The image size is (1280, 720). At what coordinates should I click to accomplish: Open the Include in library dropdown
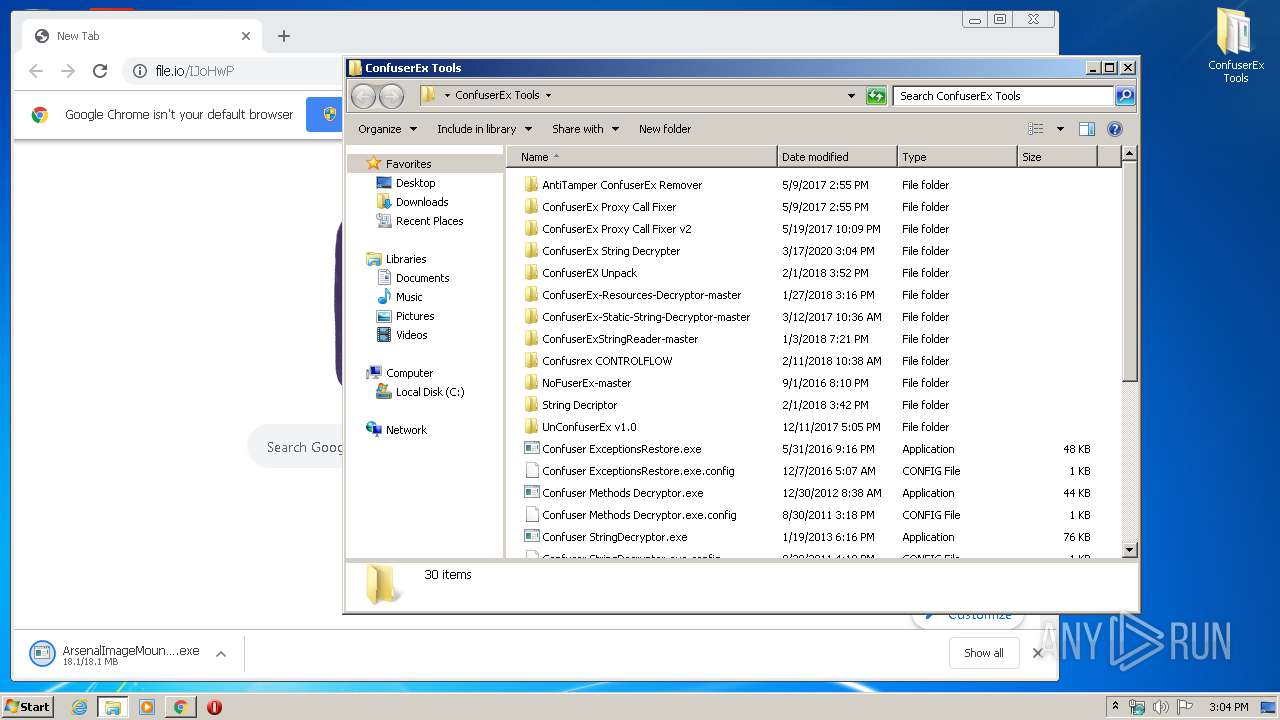pyautogui.click(x=484, y=129)
